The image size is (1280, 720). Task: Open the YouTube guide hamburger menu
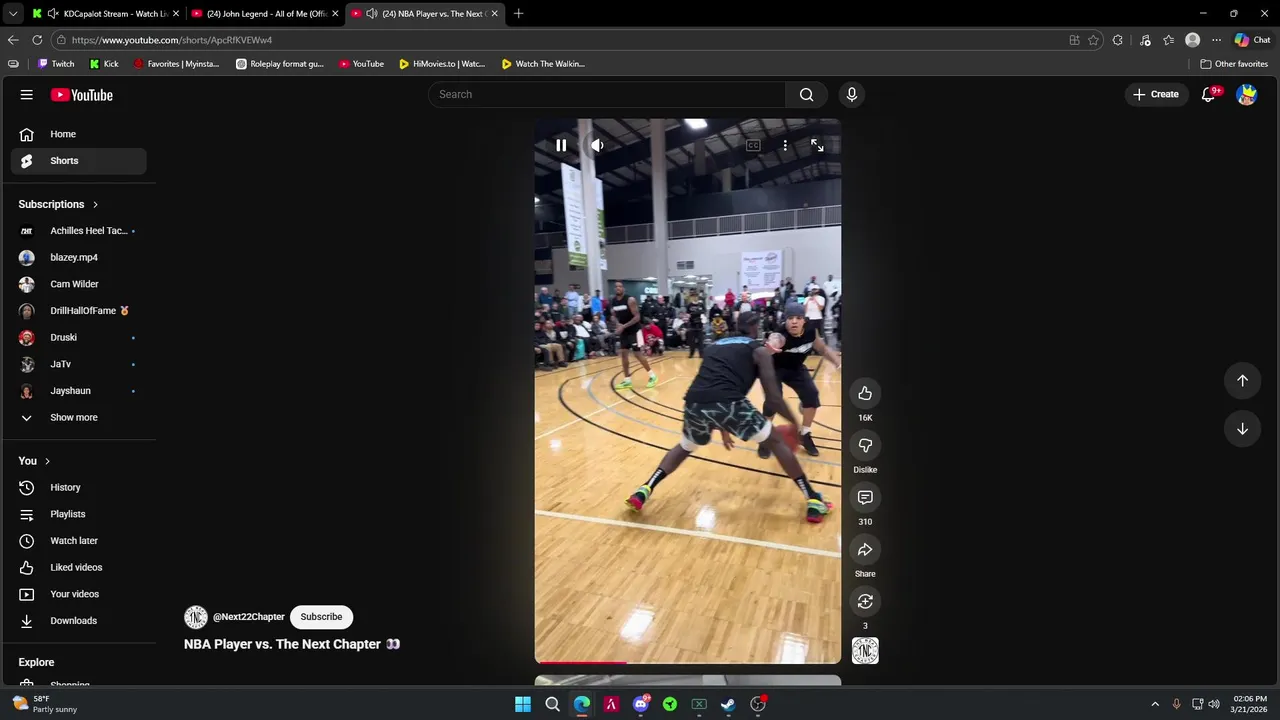(x=27, y=95)
